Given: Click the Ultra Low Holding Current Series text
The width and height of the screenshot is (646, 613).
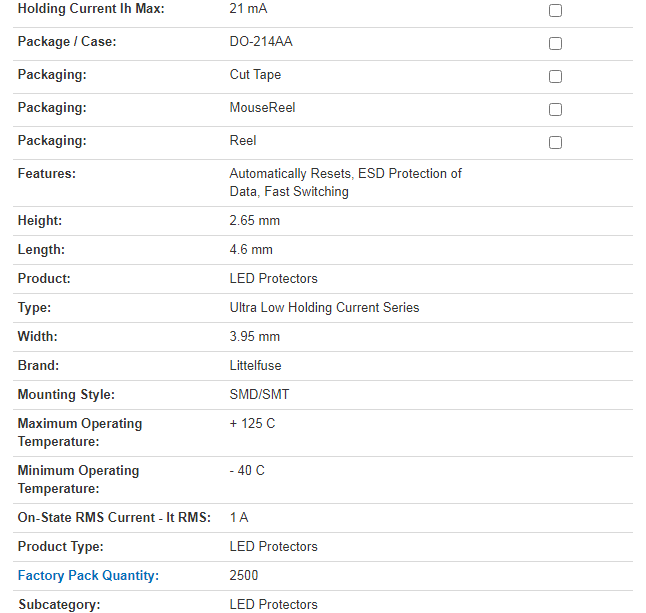Looking at the screenshot, I should (x=324, y=307).
